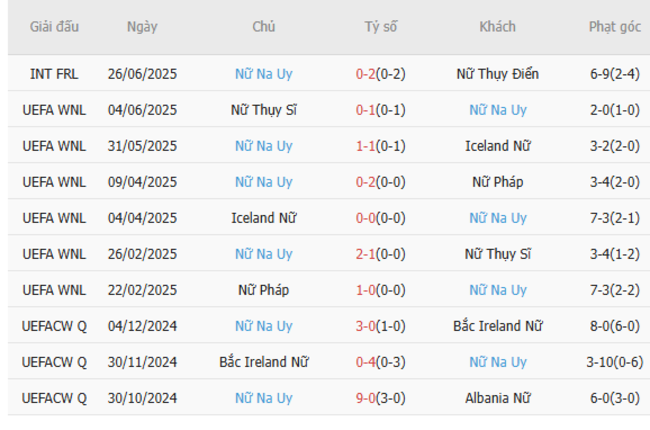Click the "Phạt góc" column header

(x=614, y=27)
